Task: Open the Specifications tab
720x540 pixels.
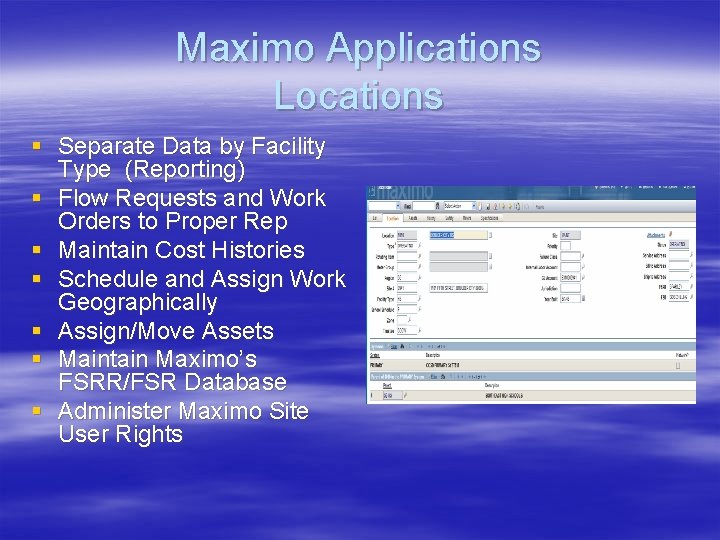Action: [489, 218]
